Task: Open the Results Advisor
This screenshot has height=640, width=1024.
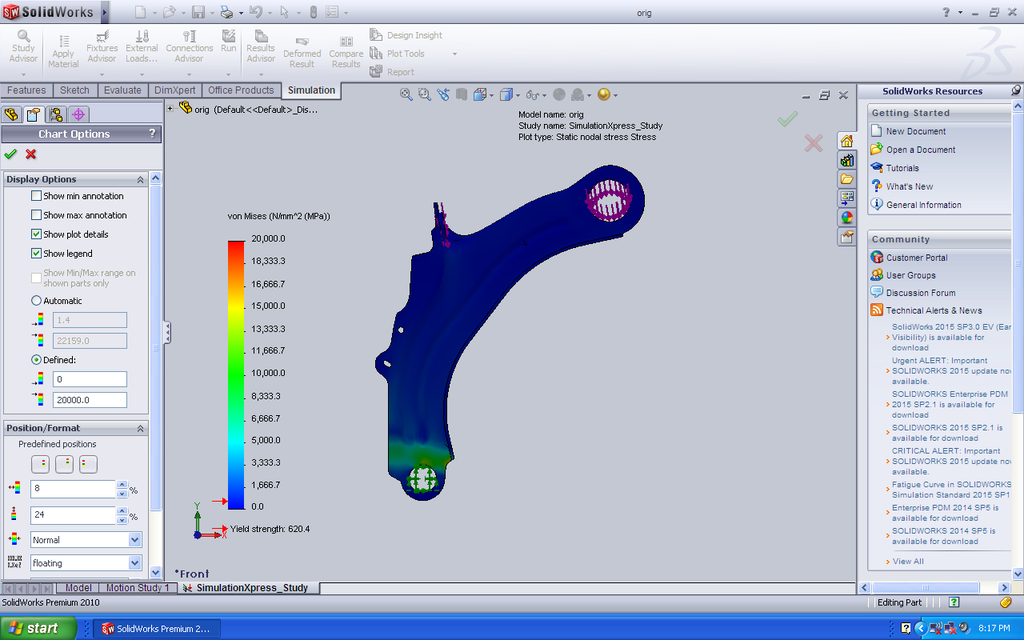Action: [x=261, y=46]
